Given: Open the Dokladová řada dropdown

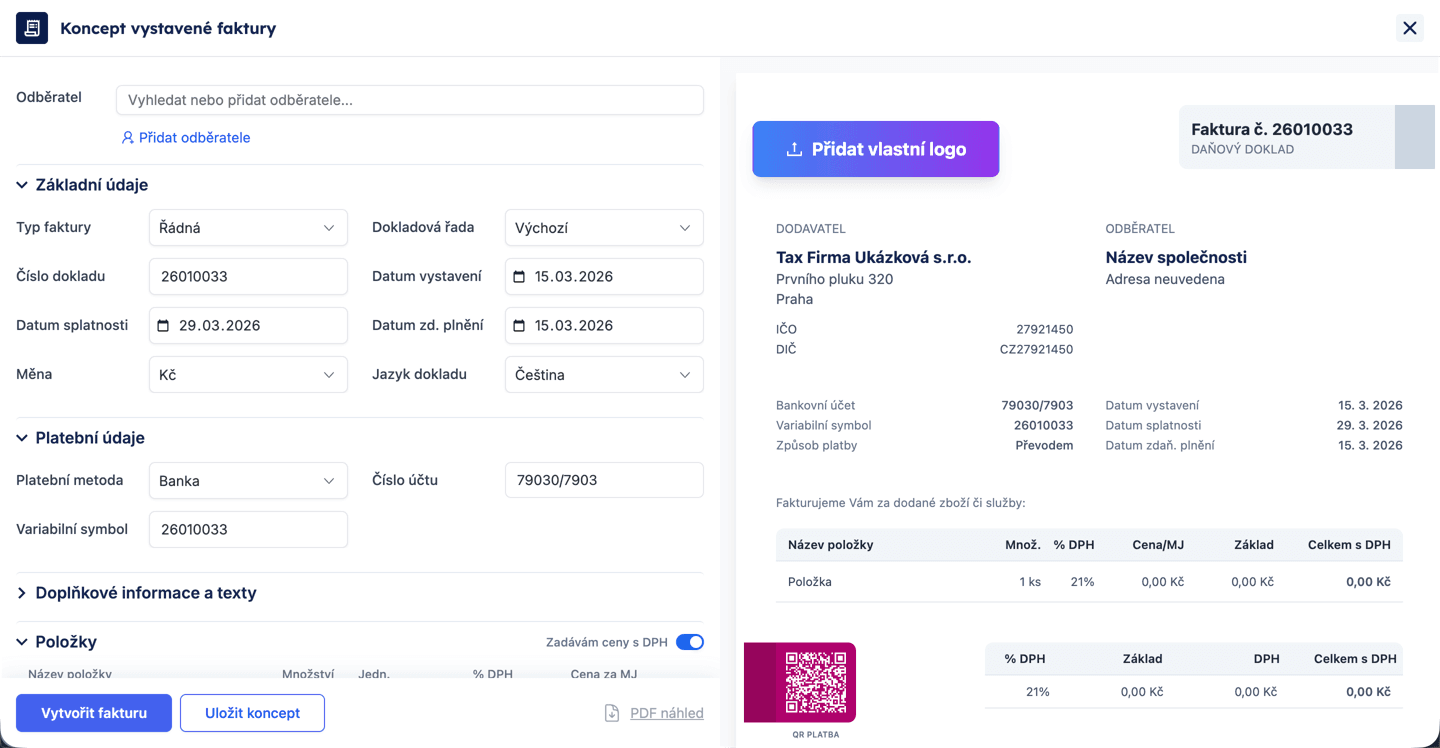Looking at the screenshot, I should 604,228.
